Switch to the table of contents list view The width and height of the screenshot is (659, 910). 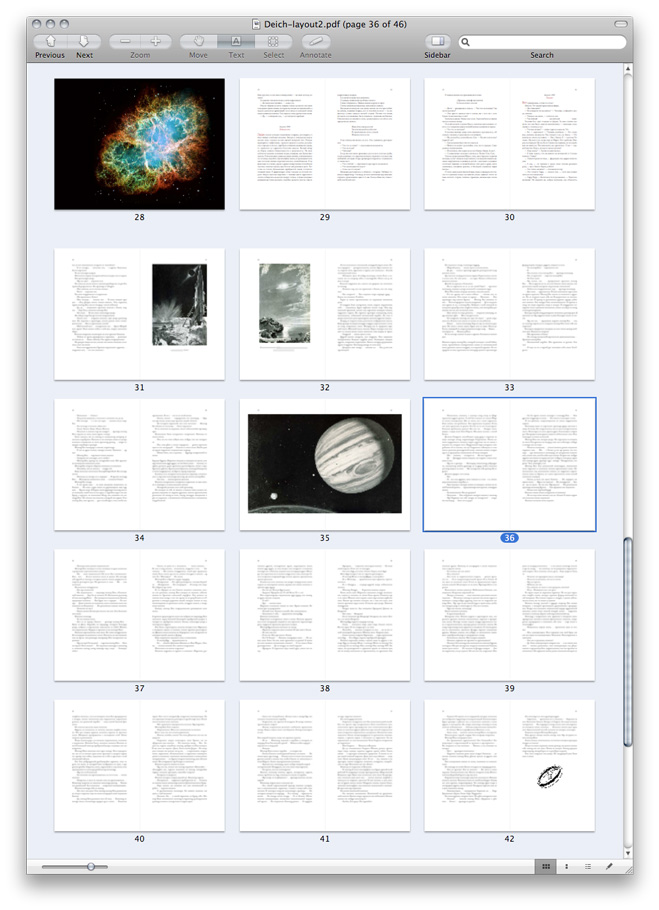pyautogui.click(x=587, y=866)
